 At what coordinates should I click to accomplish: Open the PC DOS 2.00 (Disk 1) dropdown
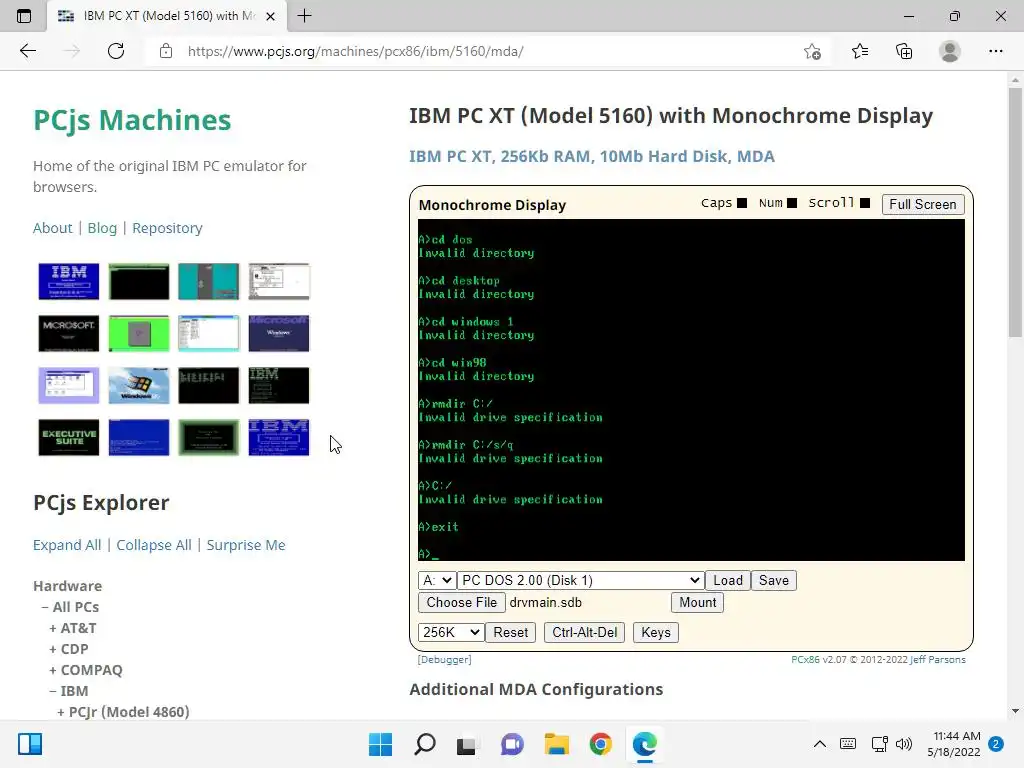click(581, 580)
